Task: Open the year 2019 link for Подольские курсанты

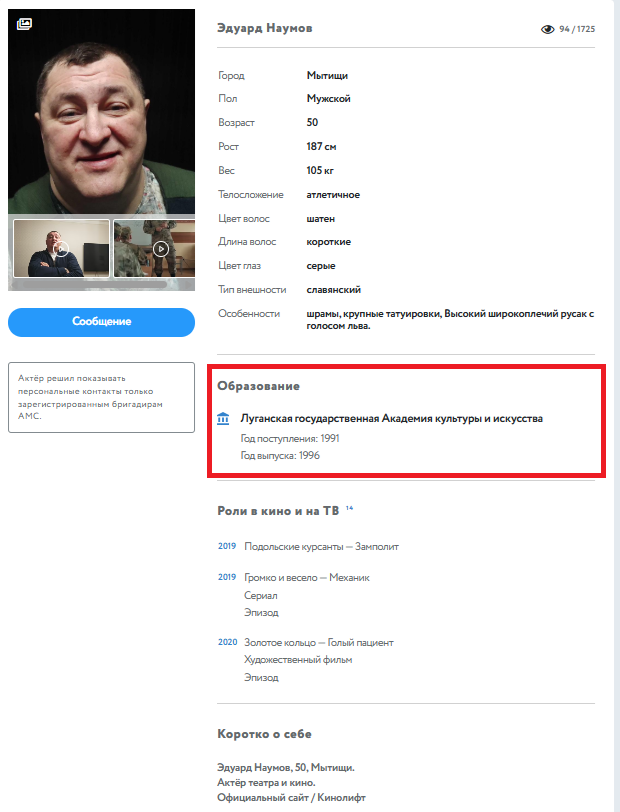Action: (227, 546)
